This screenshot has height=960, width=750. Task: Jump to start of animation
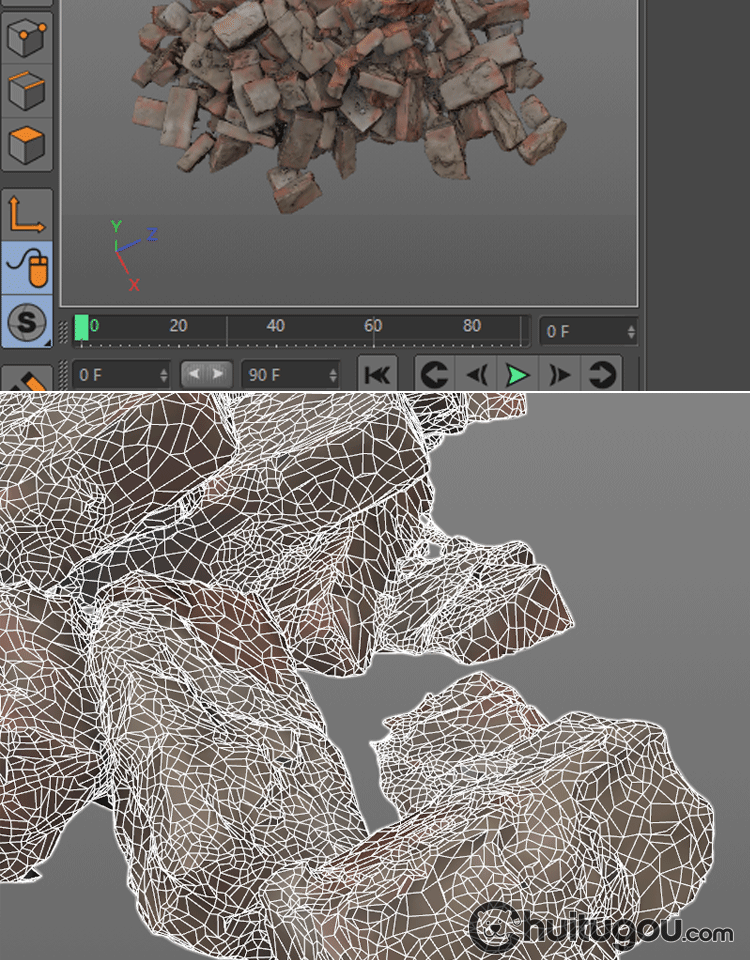click(x=377, y=375)
